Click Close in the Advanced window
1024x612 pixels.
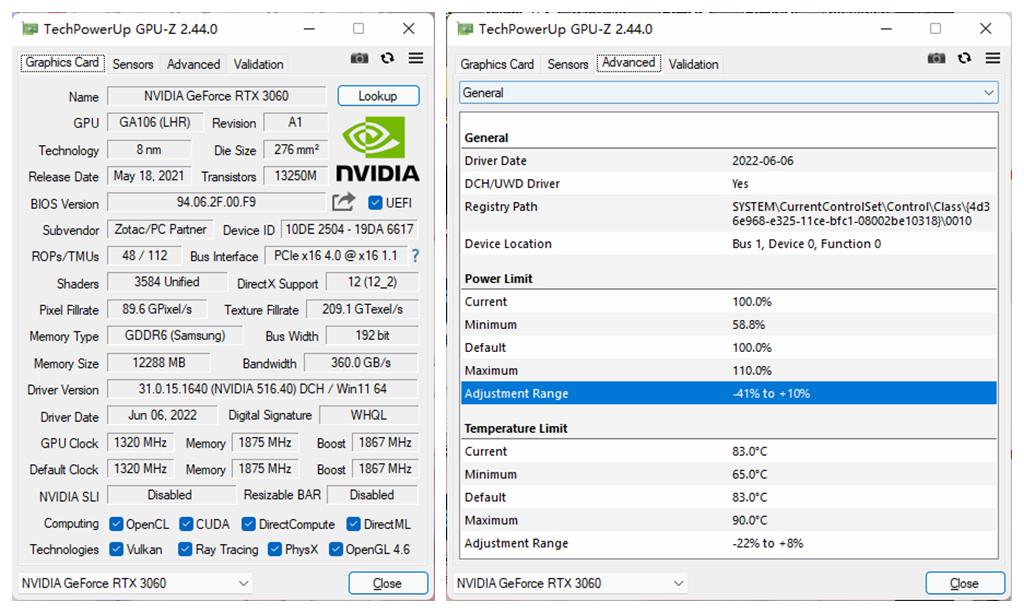(964, 581)
